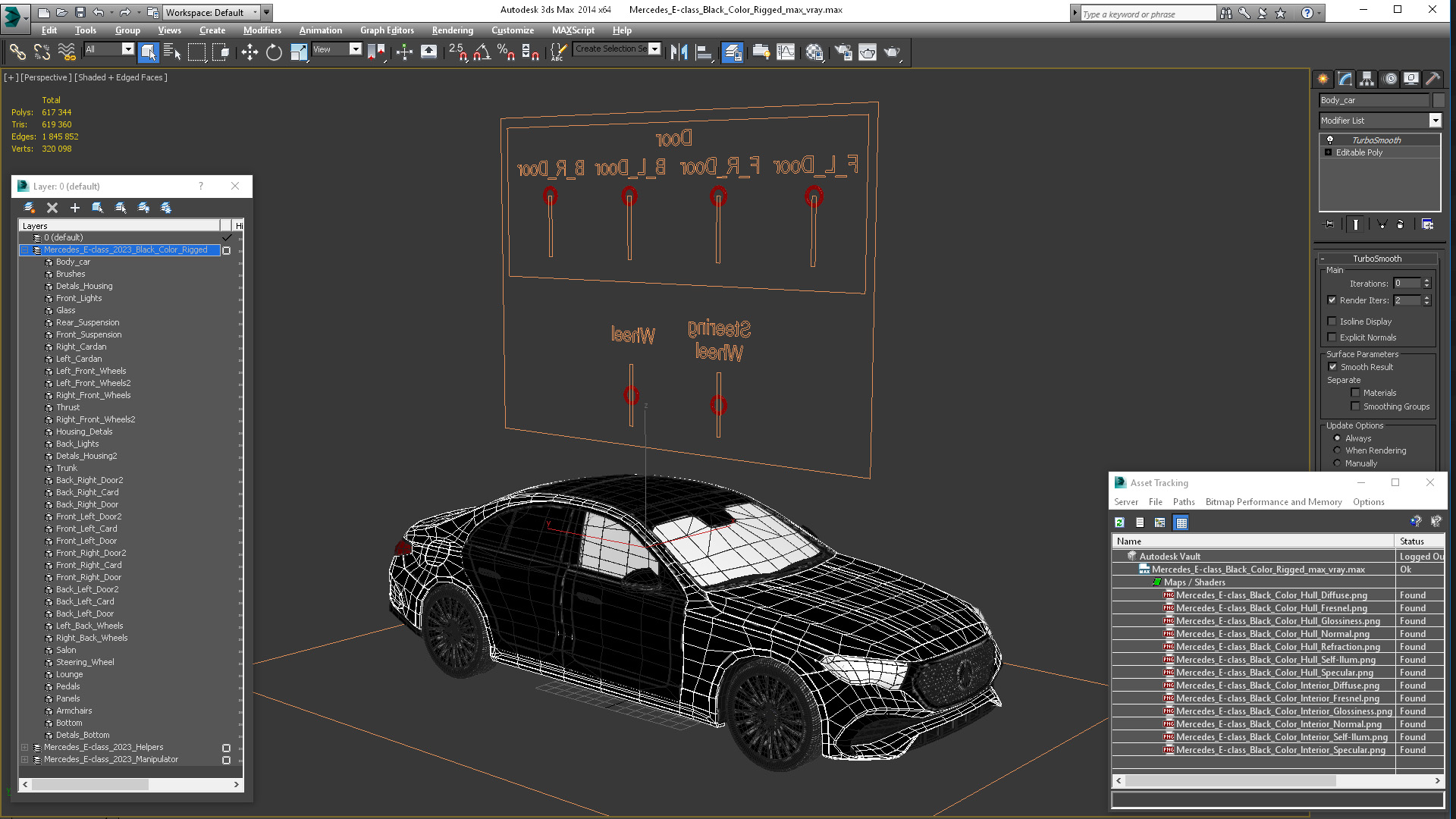The width and height of the screenshot is (1456, 819).
Task: Switch to the Utilities hammer tab
Action: point(1432,79)
